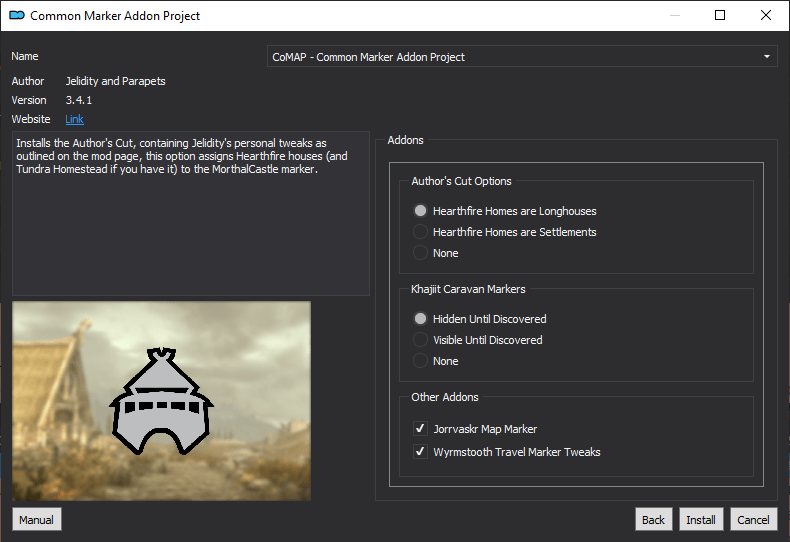
Task: Open the Website Link
Action: (x=75, y=119)
